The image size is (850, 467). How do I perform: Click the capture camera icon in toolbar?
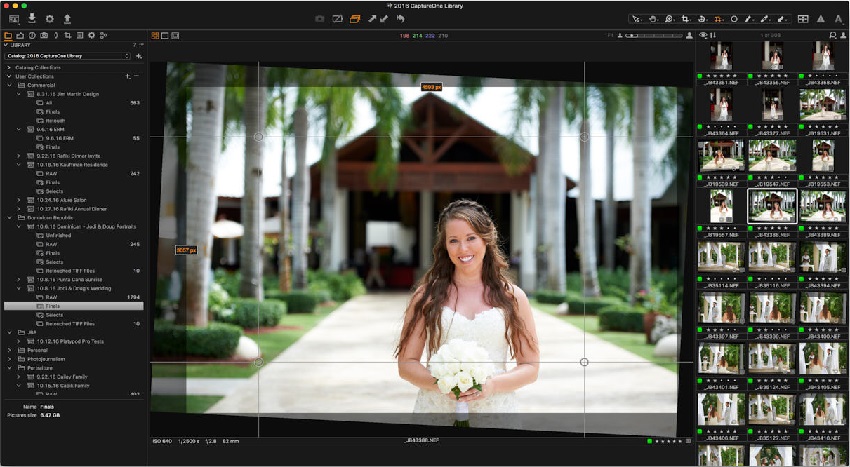click(320, 18)
